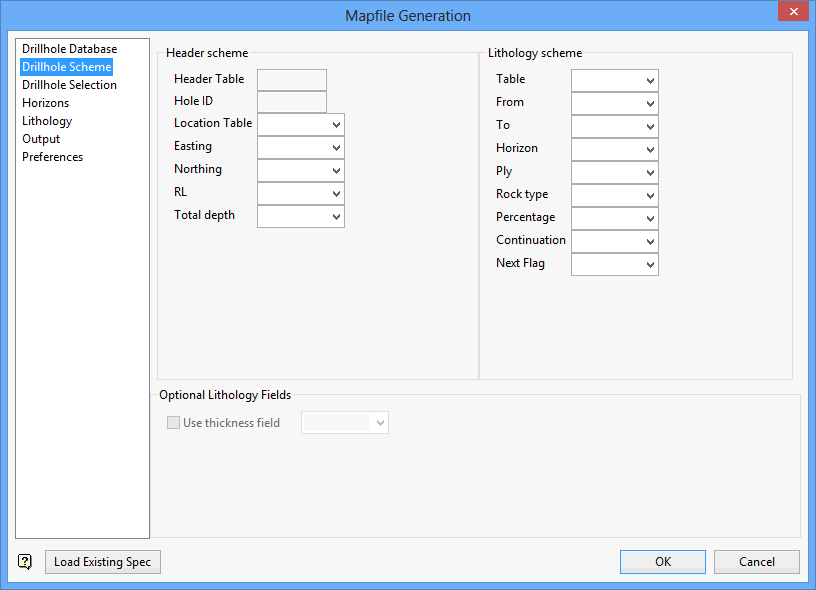This screenshot has width=816, height=590.
Task: Confirm with the OK button
Action: pos(662,562)
